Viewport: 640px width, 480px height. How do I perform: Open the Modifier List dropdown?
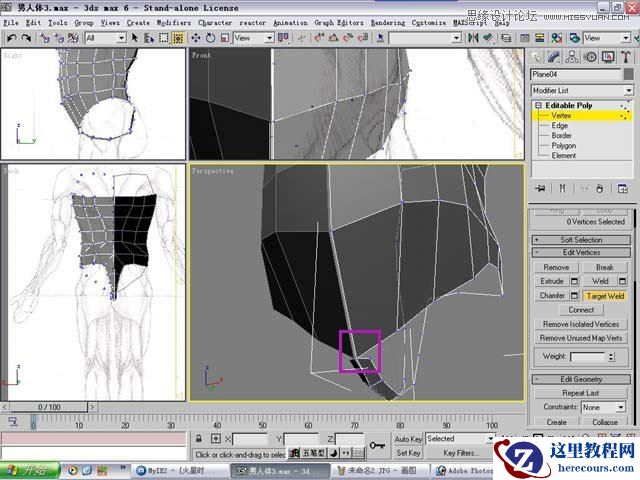coord(582,90)
